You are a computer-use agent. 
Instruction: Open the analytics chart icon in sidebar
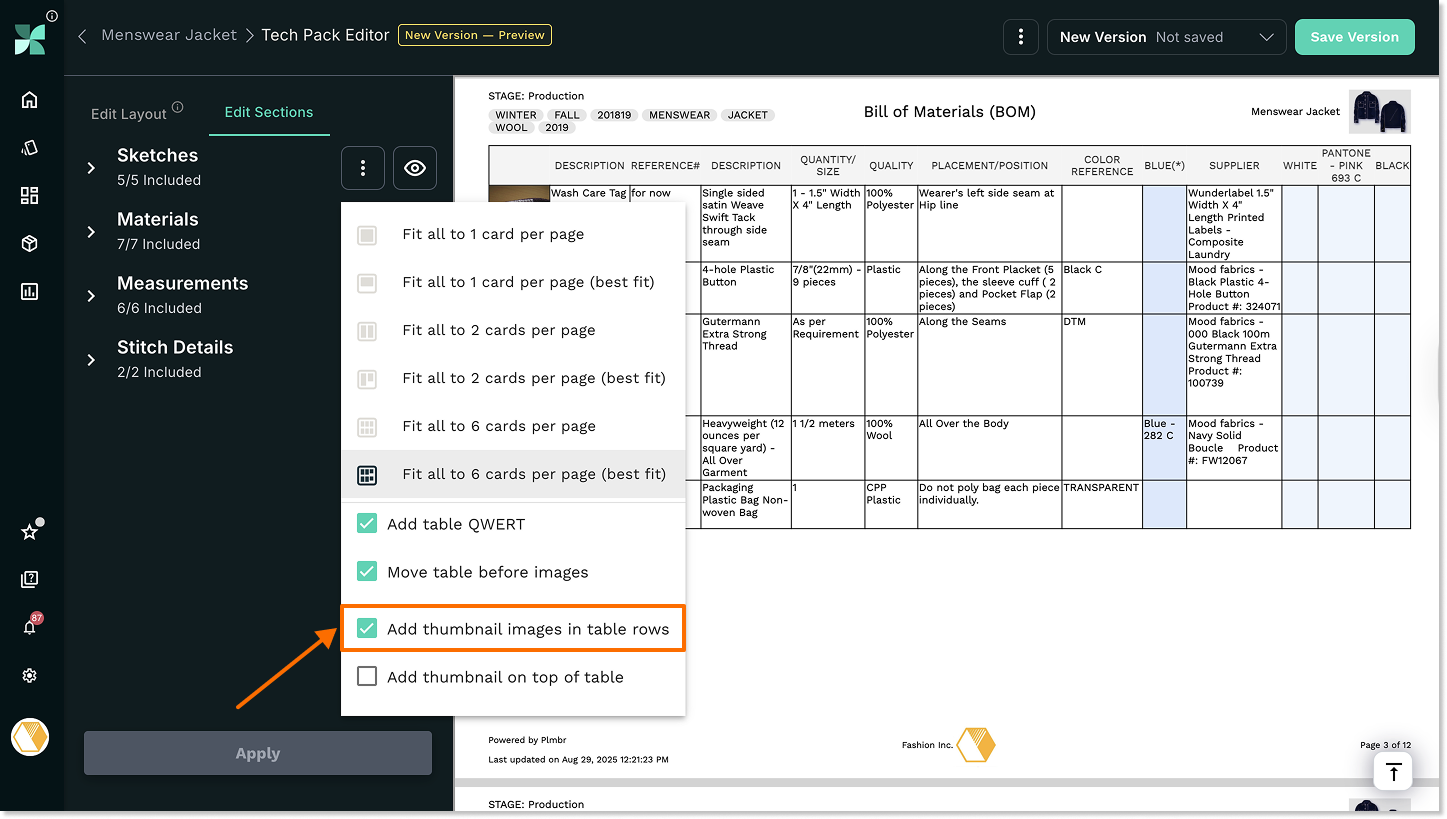coord(29,291)
